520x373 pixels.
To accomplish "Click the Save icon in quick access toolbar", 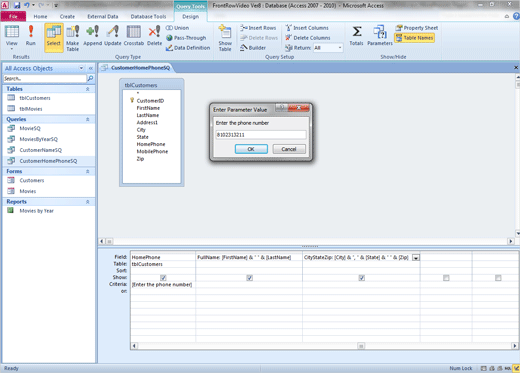I will (x=17, y=5).
